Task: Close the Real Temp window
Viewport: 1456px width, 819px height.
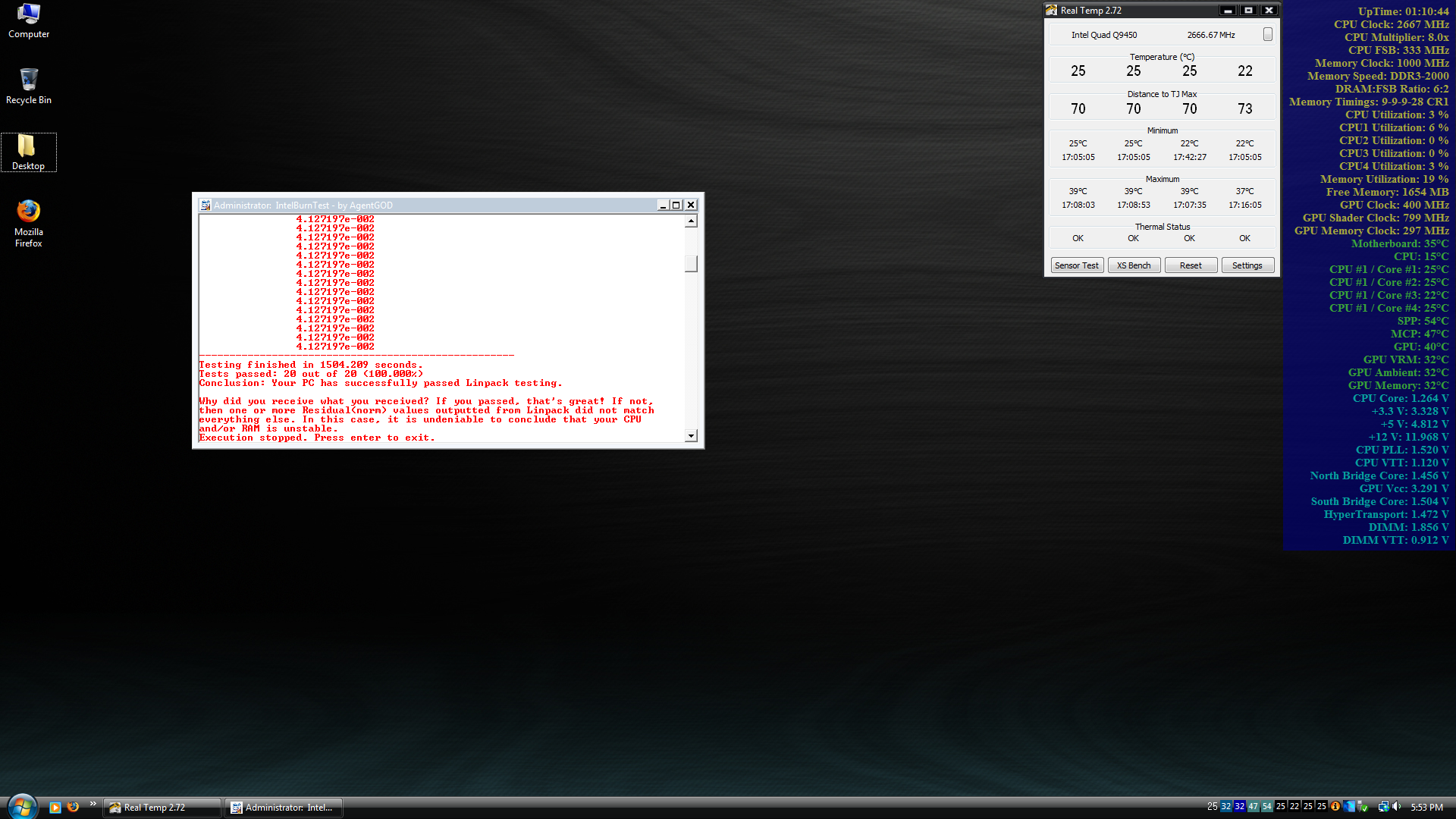Action: (x=1269, y=11)
